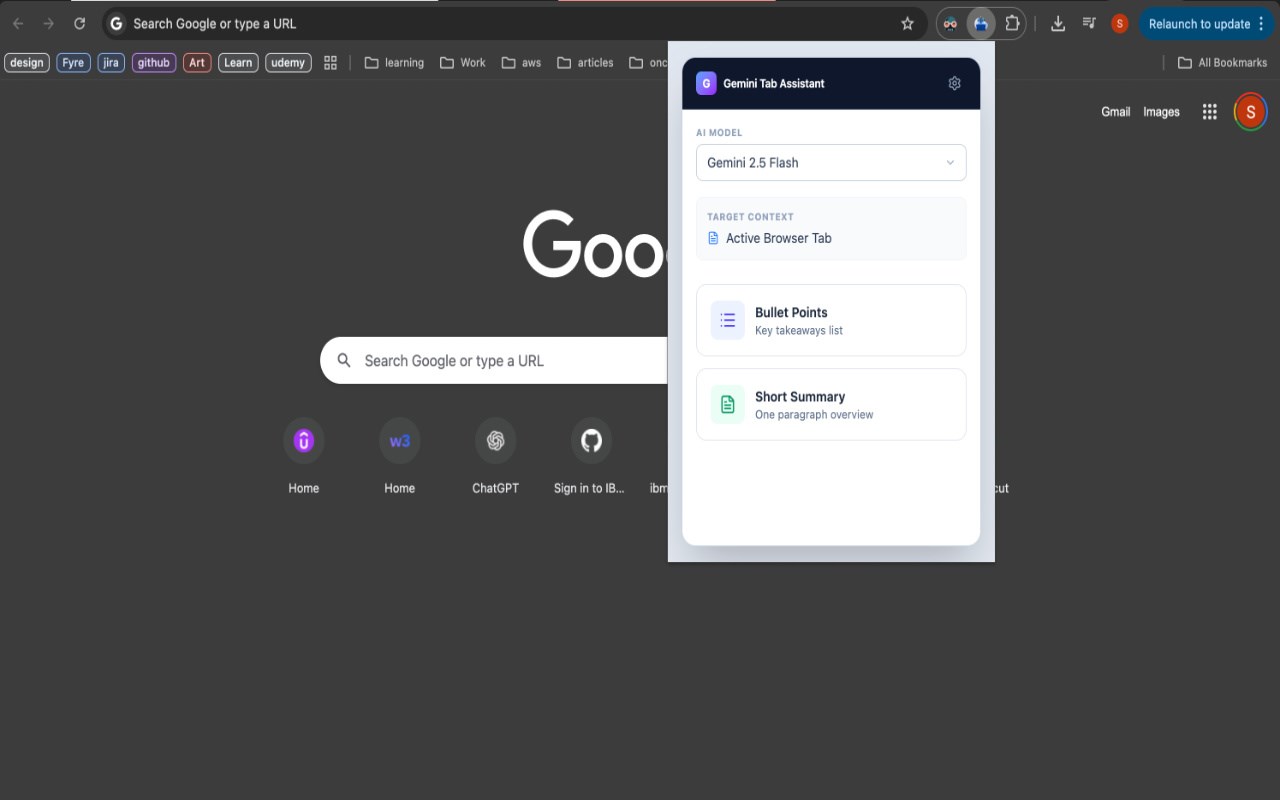Image resolution: width=1280 pixels, height=800 pixels.
Task: Open the Learn bookmark
Action: pyautogui.click(x=238, y=63)
